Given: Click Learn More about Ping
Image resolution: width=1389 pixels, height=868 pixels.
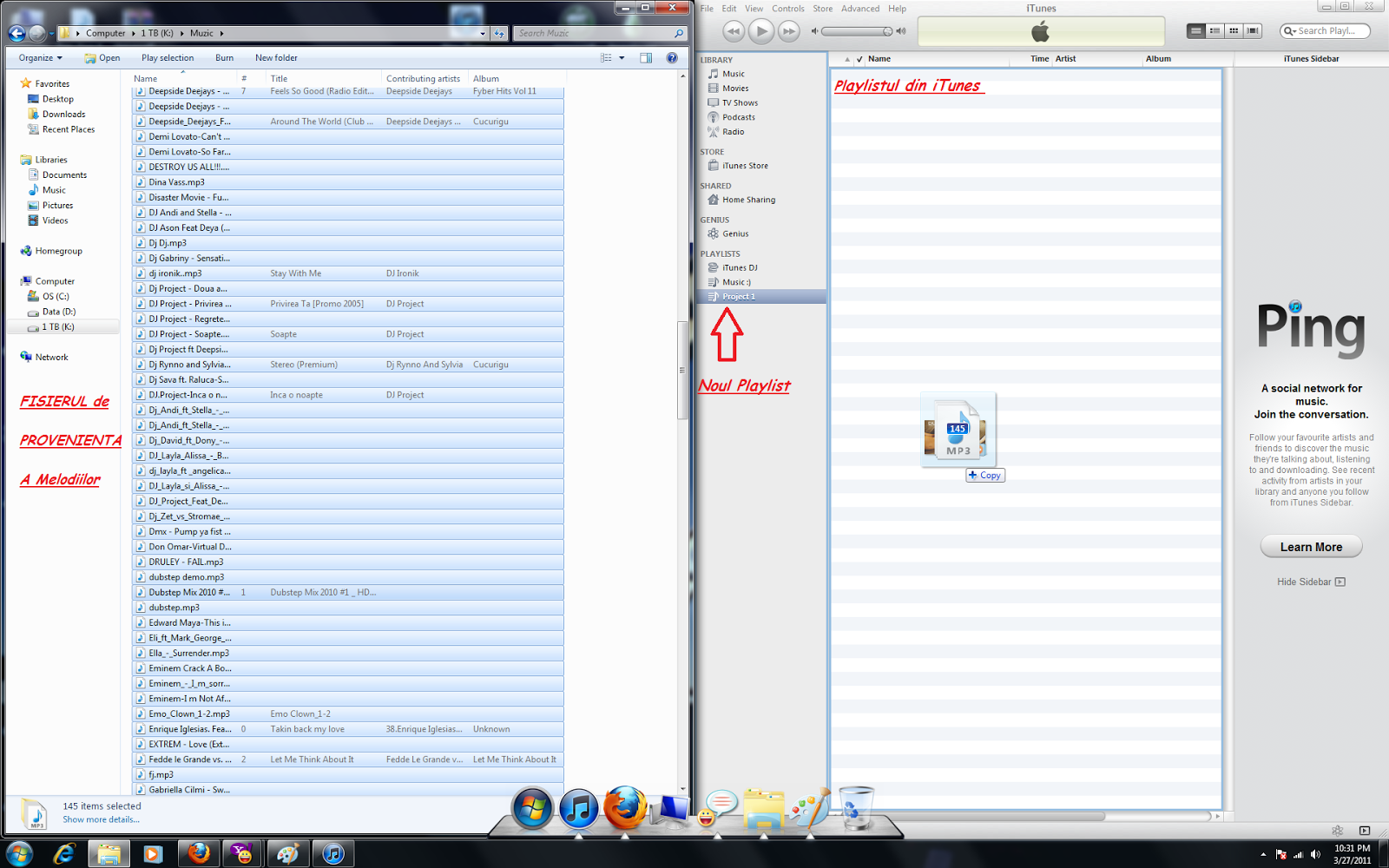Looking at the screenshot, I should tap(1311, 547).
